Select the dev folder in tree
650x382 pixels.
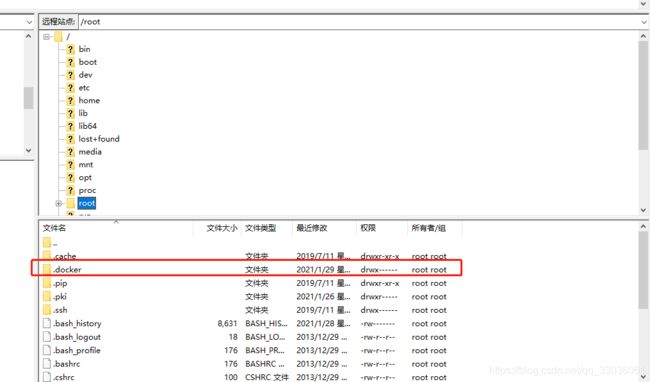(85, 75)
